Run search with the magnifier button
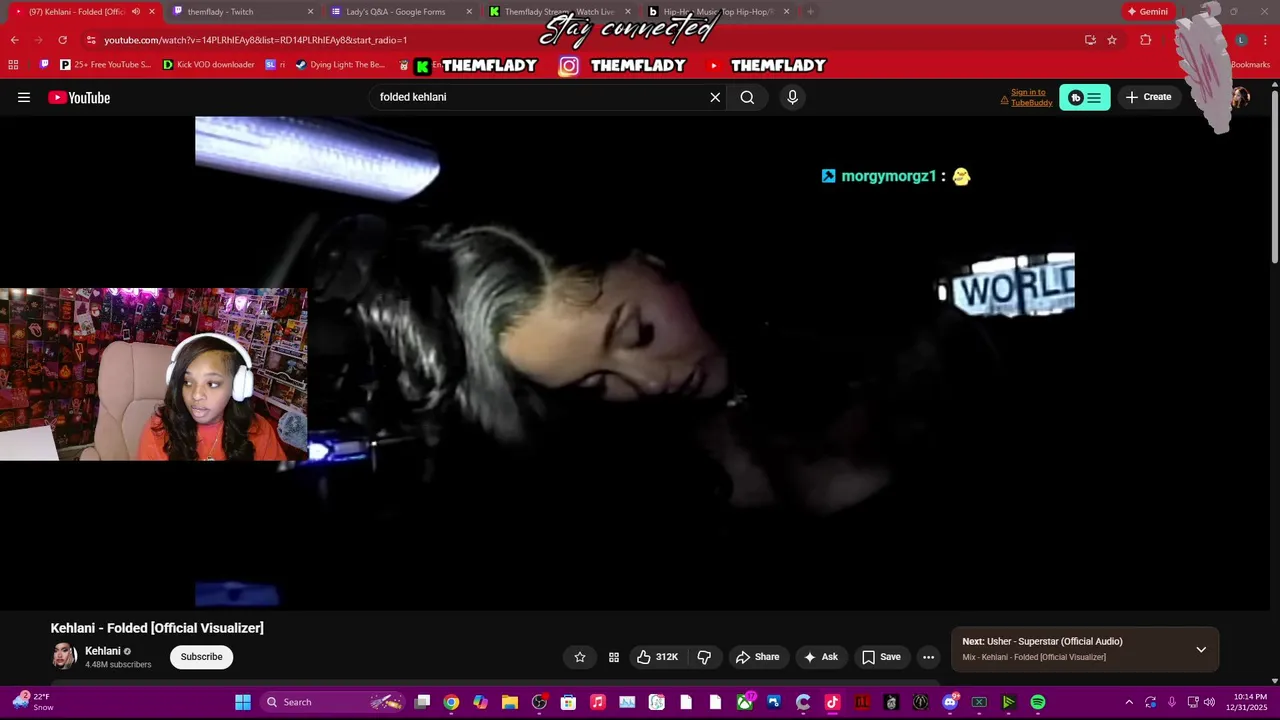Screen dimensions: 1280x720 [747, 97]
